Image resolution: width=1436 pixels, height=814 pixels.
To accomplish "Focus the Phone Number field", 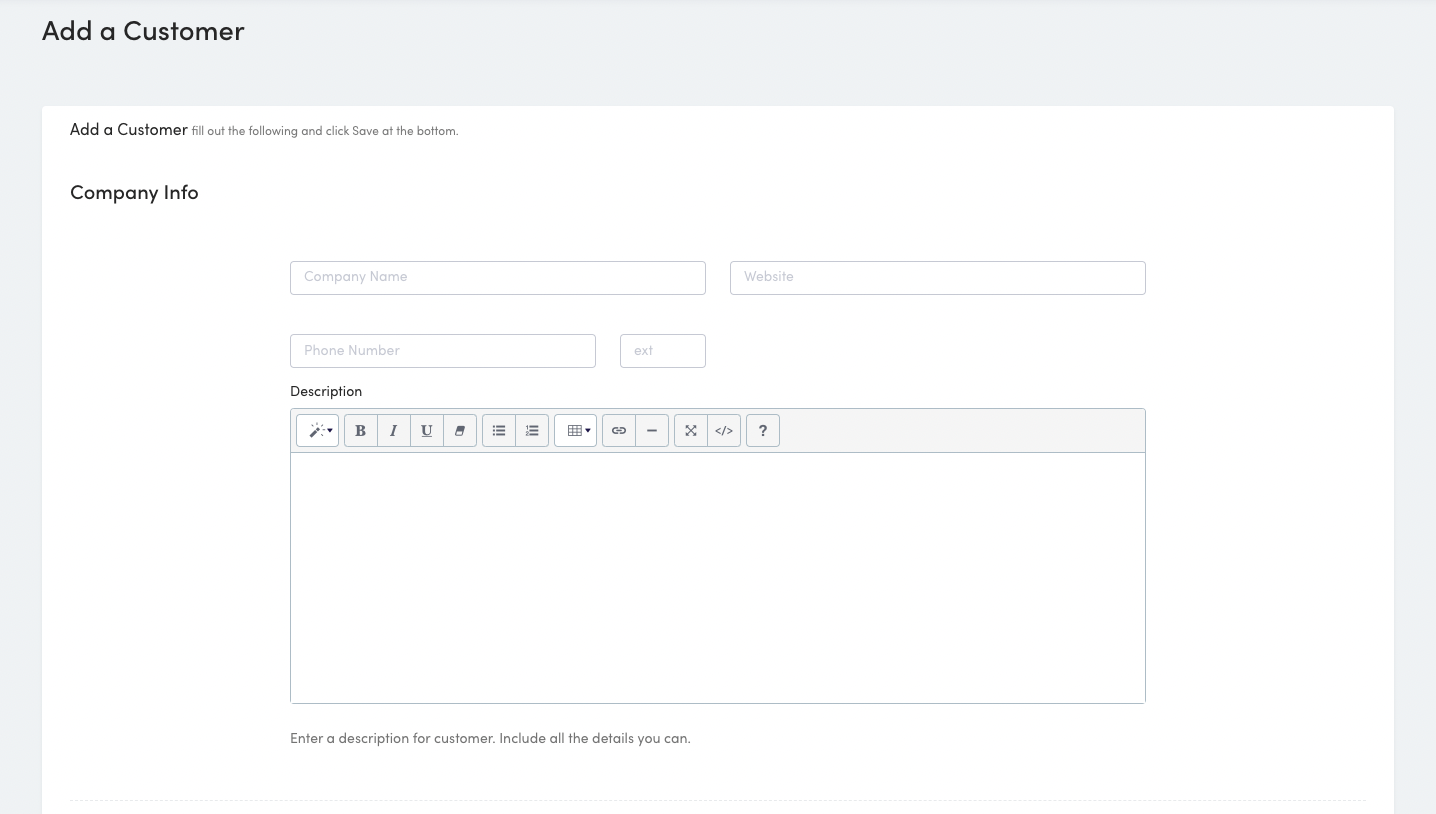I will pos(443,351).
